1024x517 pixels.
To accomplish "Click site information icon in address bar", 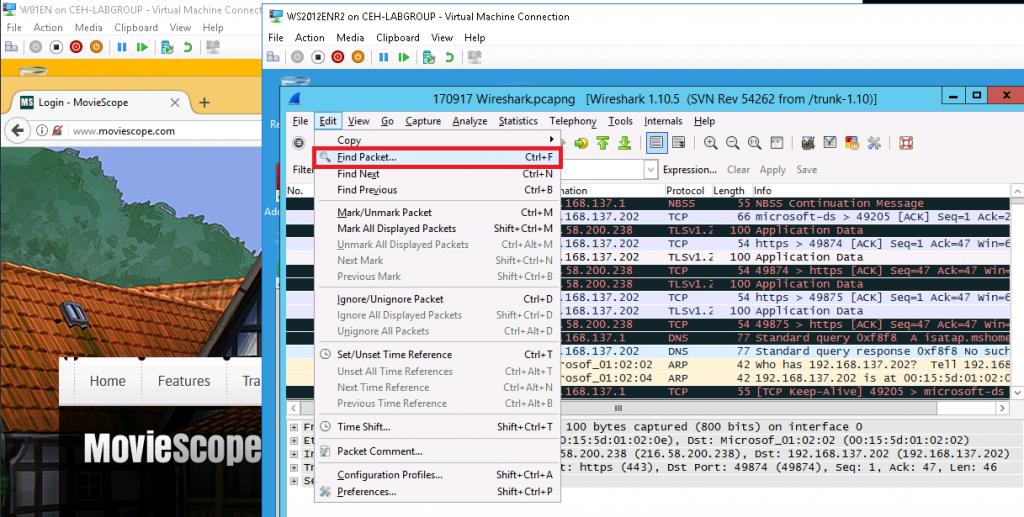I will 42,131.
